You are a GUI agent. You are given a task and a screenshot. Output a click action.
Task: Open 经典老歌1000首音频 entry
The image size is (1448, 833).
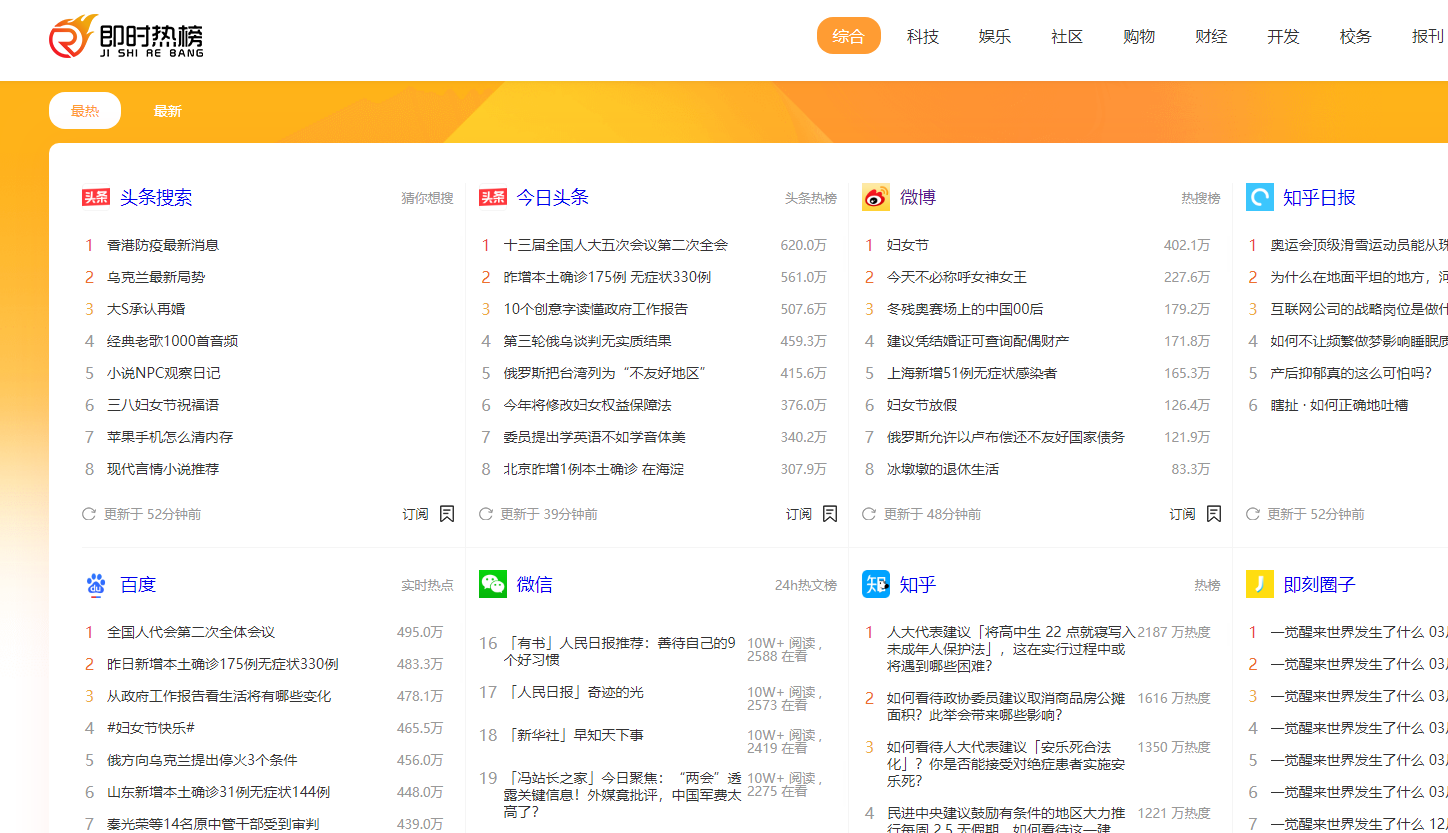173,341
